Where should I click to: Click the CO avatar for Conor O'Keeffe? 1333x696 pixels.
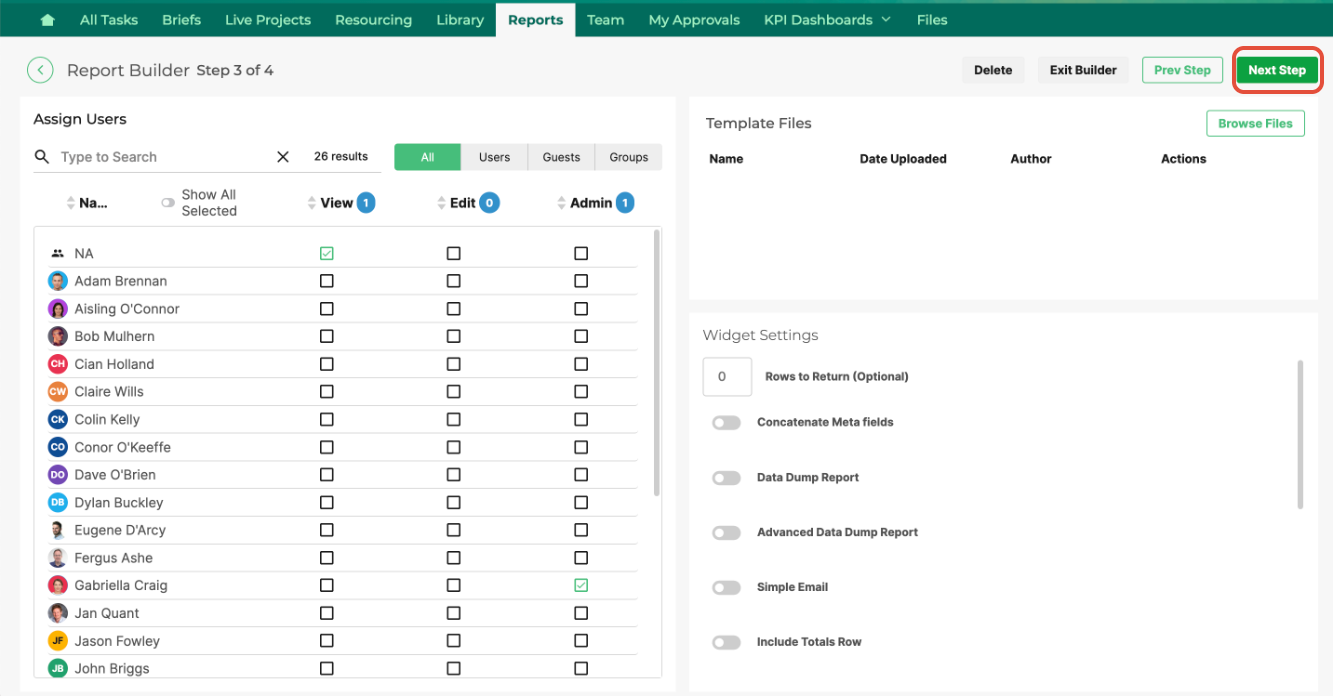tap(58, 447)
